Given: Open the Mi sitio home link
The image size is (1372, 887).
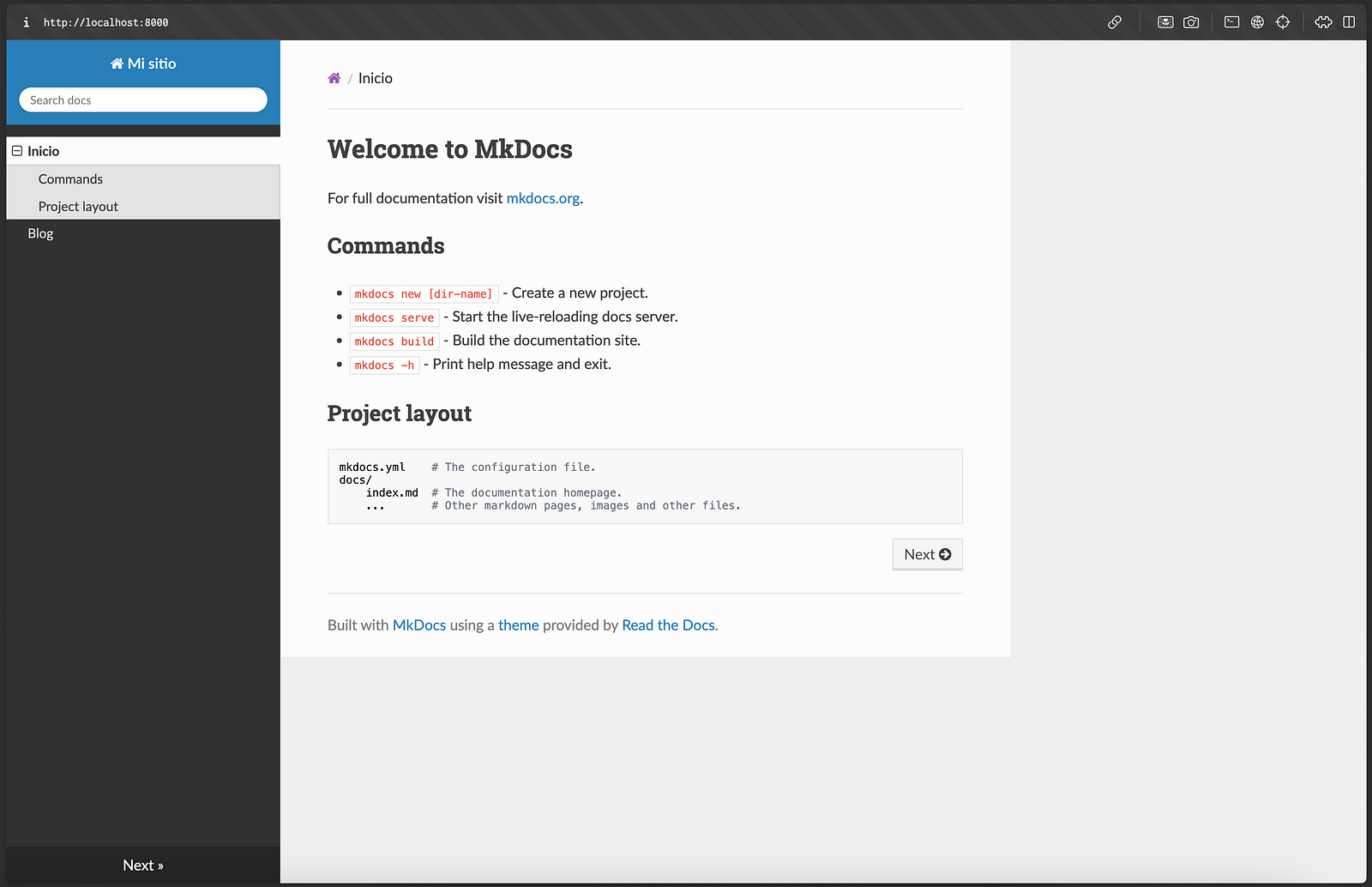Looking at the screenshot, I should pyautogui.click(x=143, y=63).
